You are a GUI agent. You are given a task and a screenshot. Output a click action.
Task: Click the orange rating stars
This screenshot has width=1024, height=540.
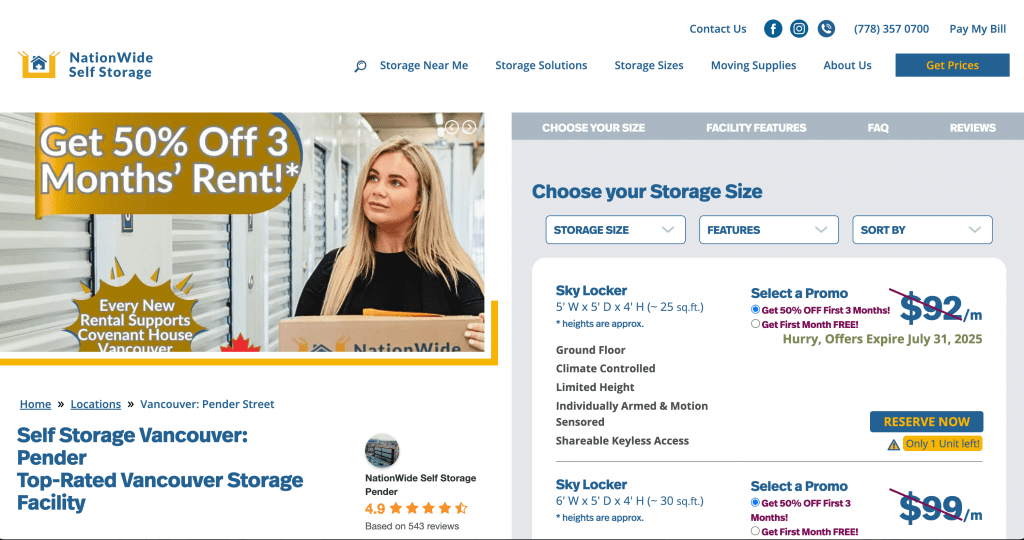click(428, 508)
